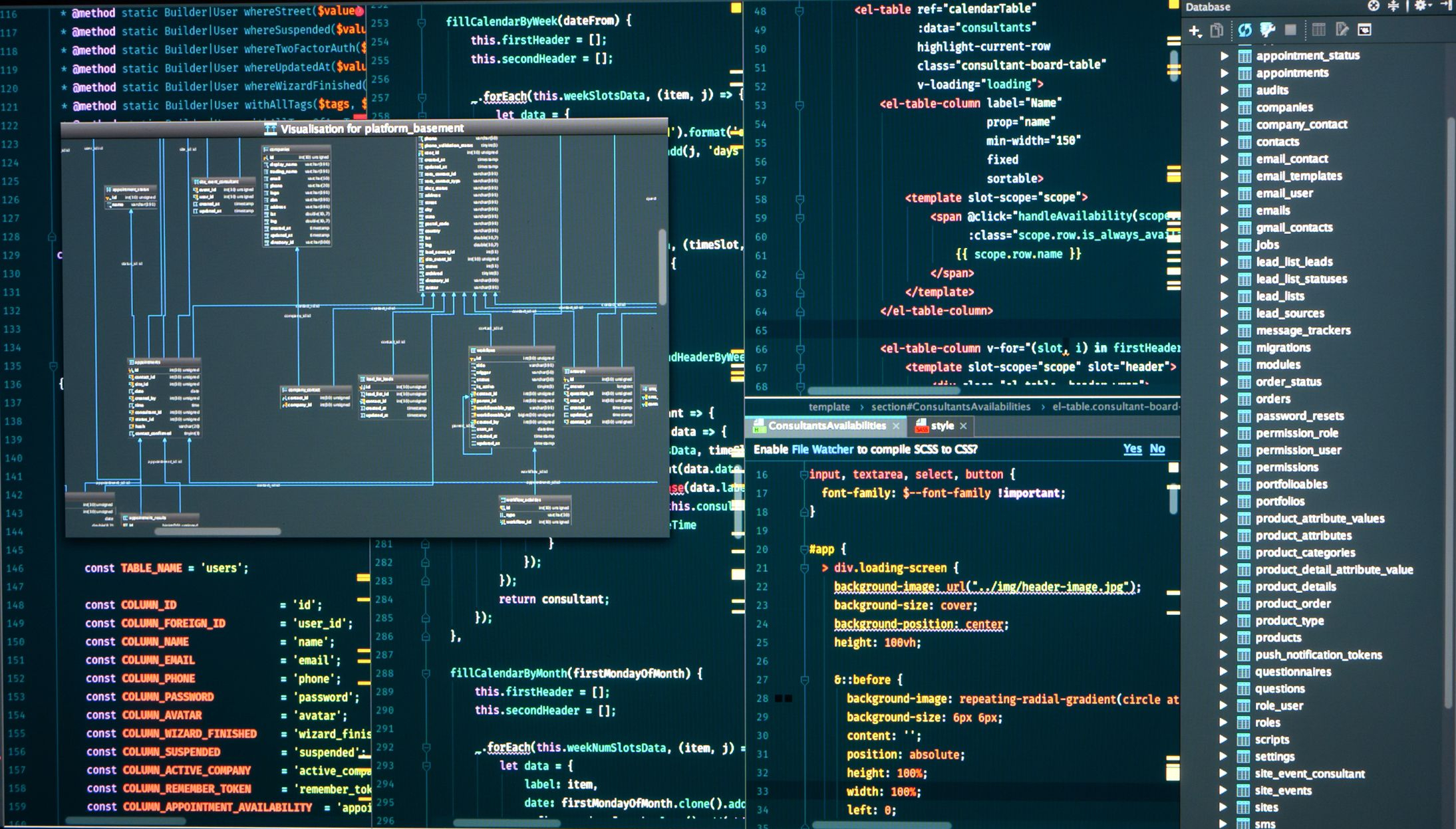Click the stop square icon in Database toolbar

point(1291,30)
